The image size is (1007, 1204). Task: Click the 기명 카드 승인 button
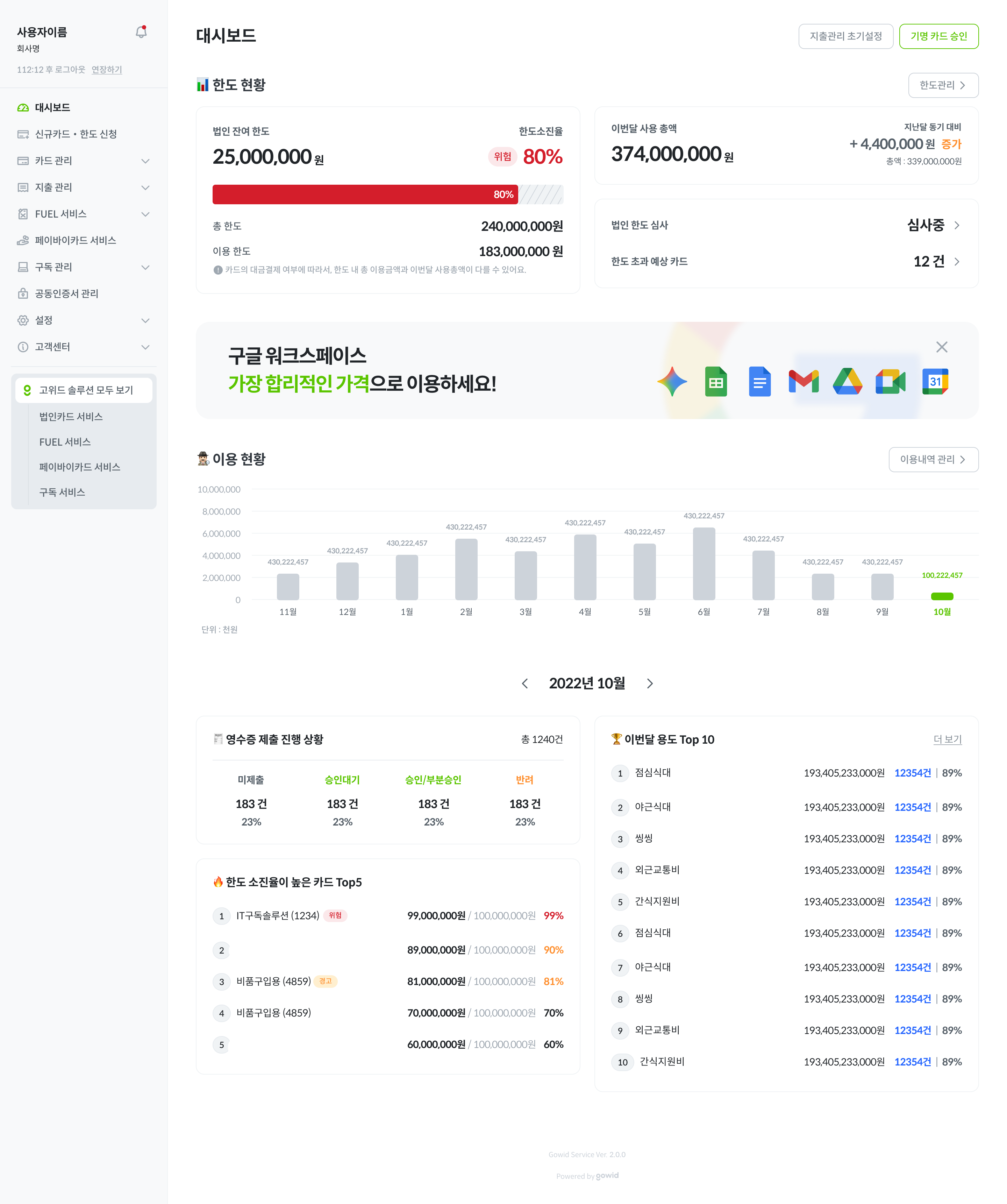pos(938,36)
